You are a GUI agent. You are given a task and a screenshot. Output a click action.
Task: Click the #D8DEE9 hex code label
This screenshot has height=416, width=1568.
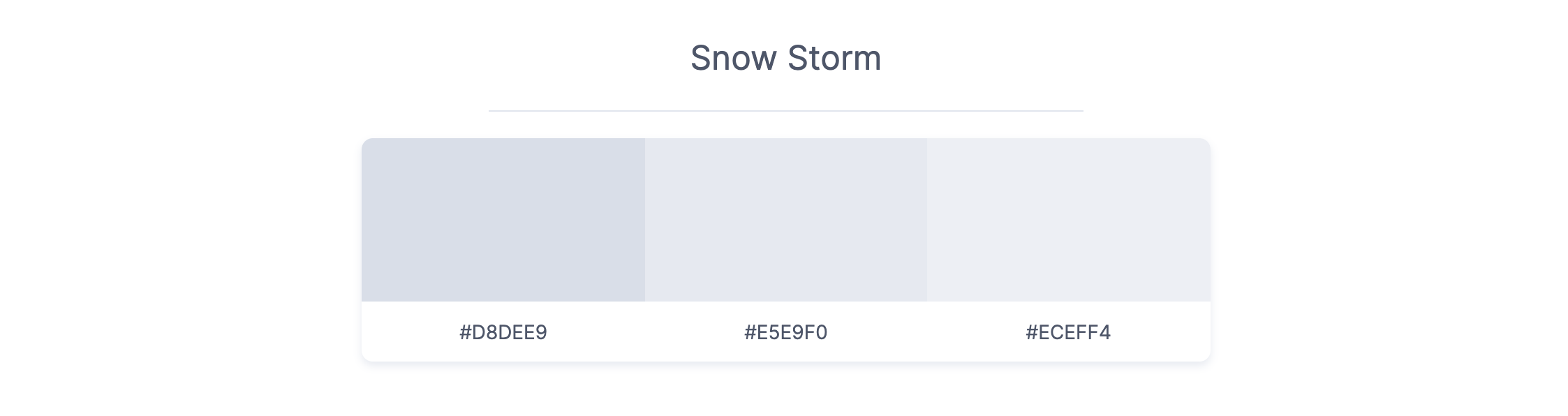coord(503,332)
